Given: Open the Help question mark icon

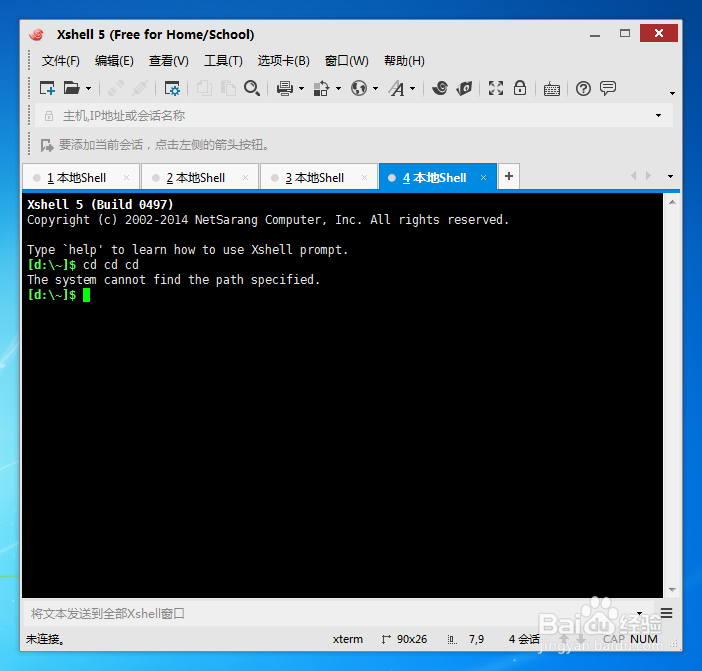Looking at the screenshot, I should pyautogui.click(x=583, y=89).
